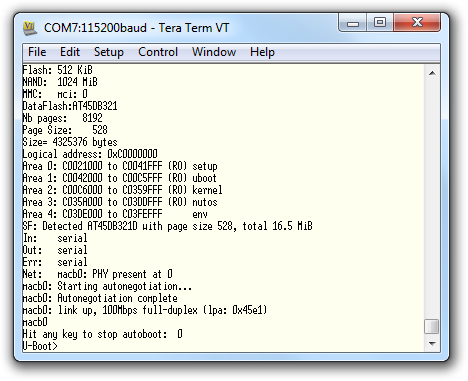The width and height of the screenshot is (468, 381).
Task: Click the 'Size= 4325376 bytes' line
Action: point(70,142)
